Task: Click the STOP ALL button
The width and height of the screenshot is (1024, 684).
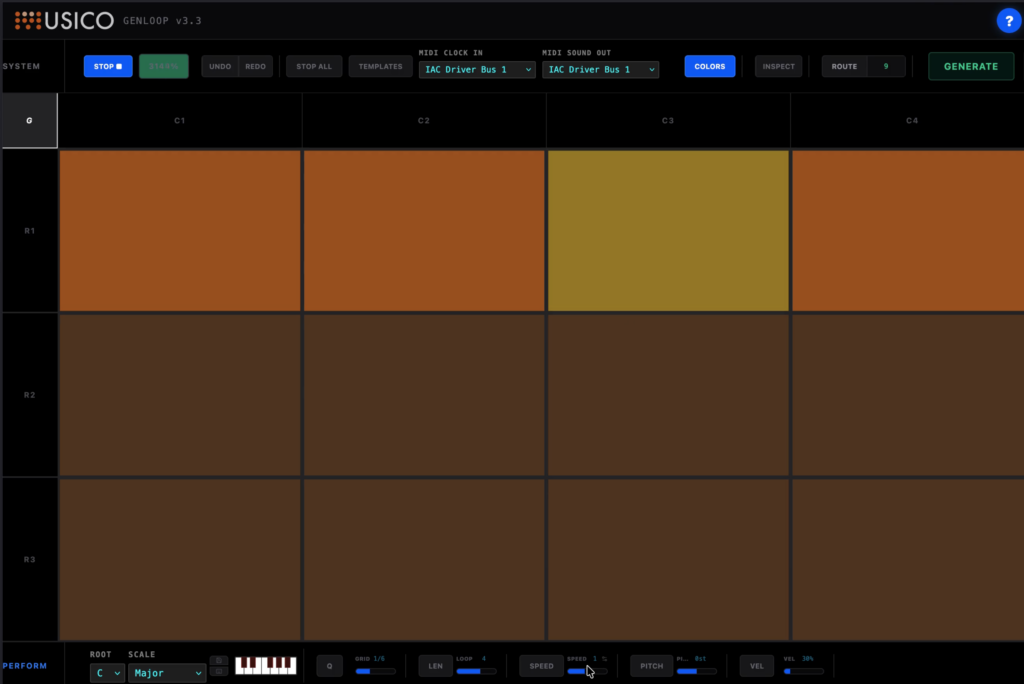Action: (314, 67)
